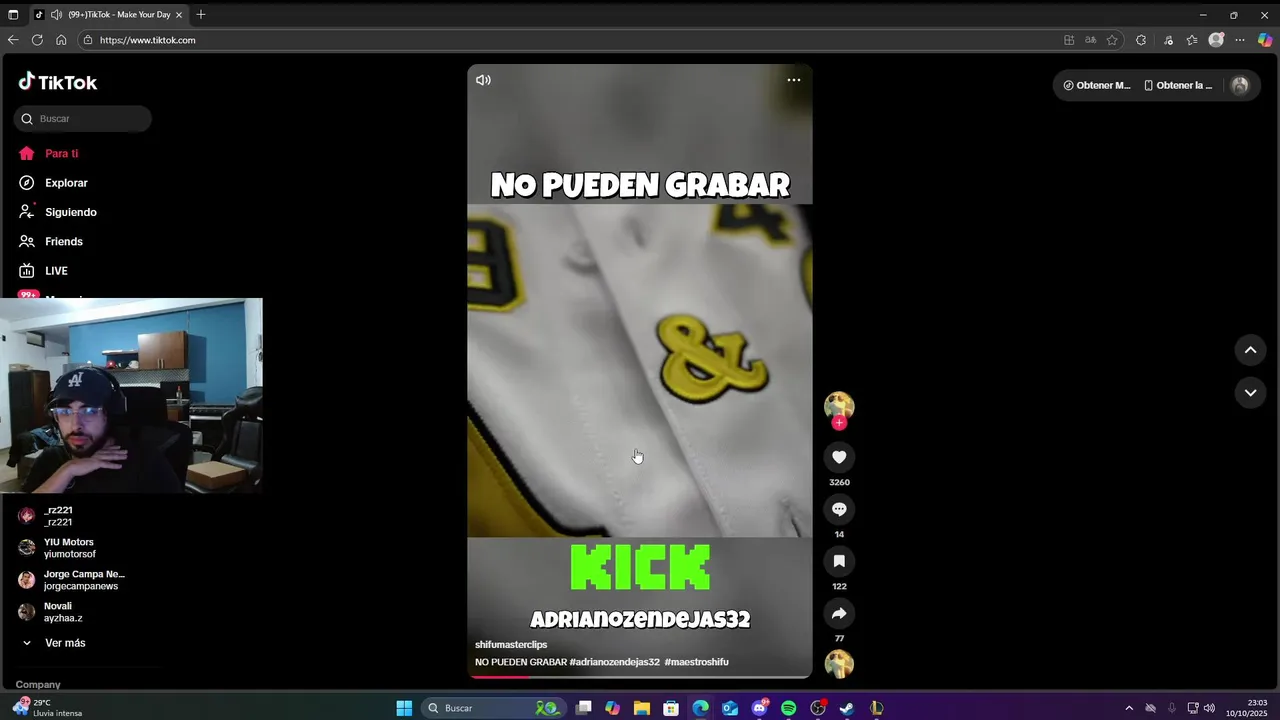Open Steam on the taskbar
This screenshot has height=720, width=1280.
847,708
